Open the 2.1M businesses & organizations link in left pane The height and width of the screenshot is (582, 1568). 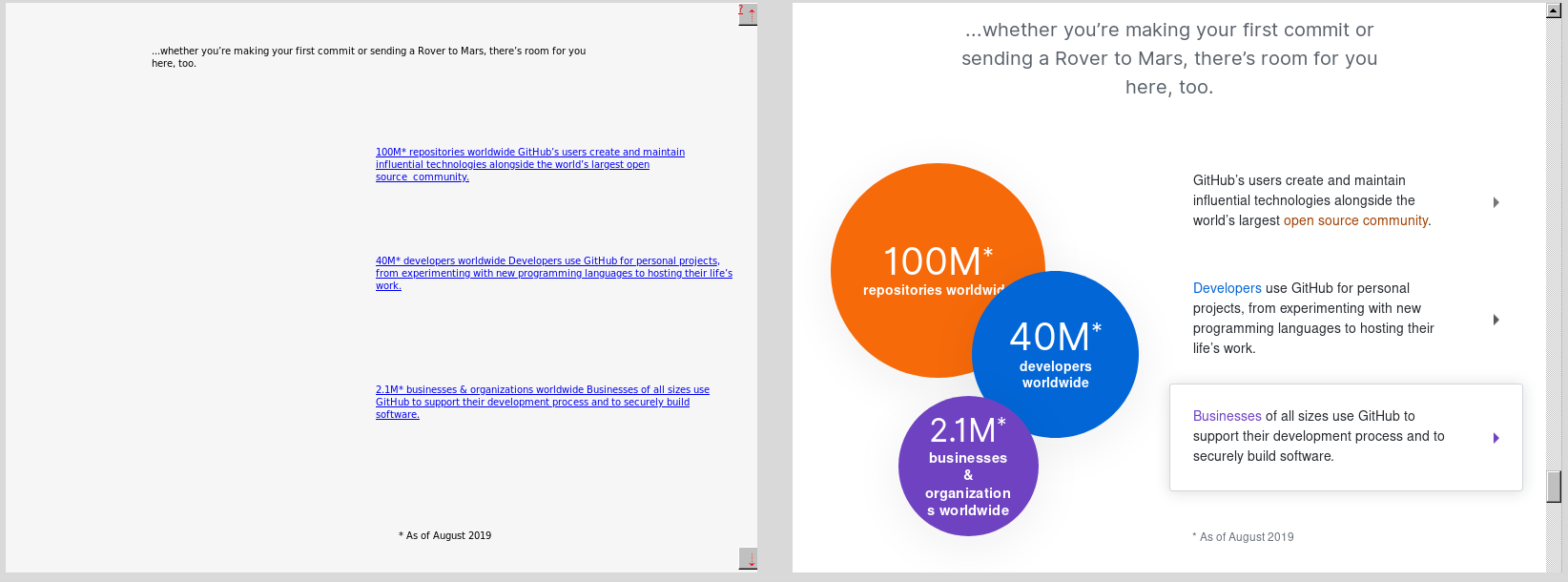point(542,402)
